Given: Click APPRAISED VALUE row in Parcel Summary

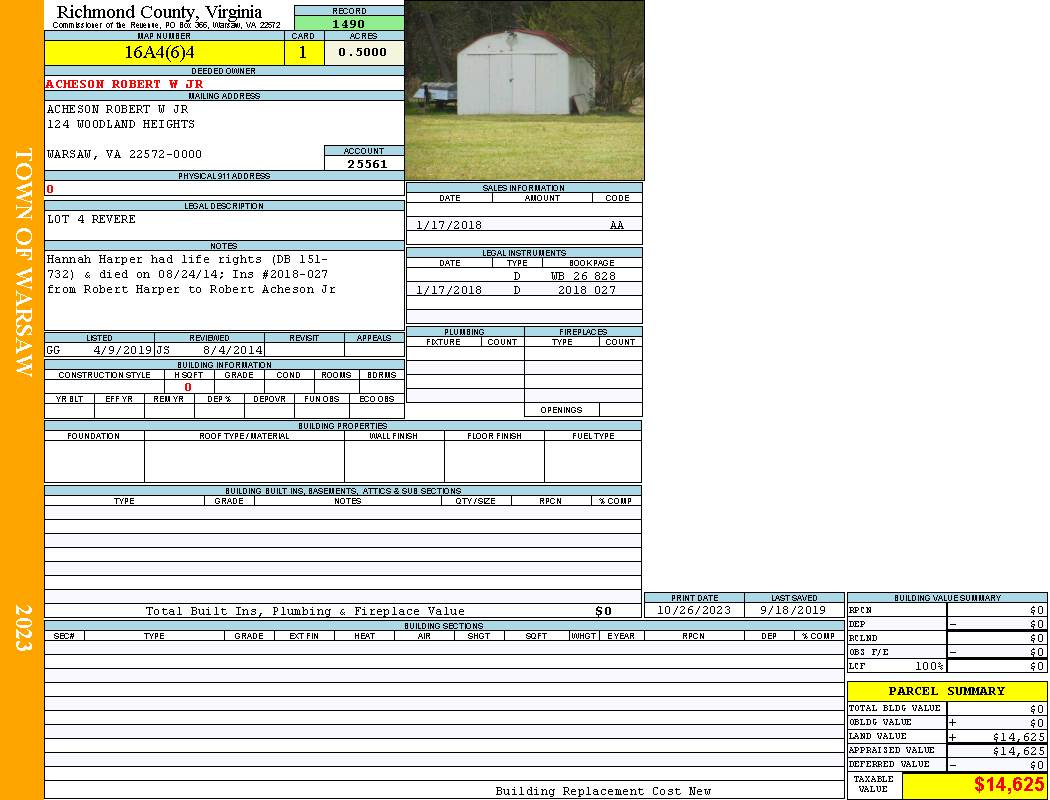Looking at the screenshot, I should click(947, 750).
